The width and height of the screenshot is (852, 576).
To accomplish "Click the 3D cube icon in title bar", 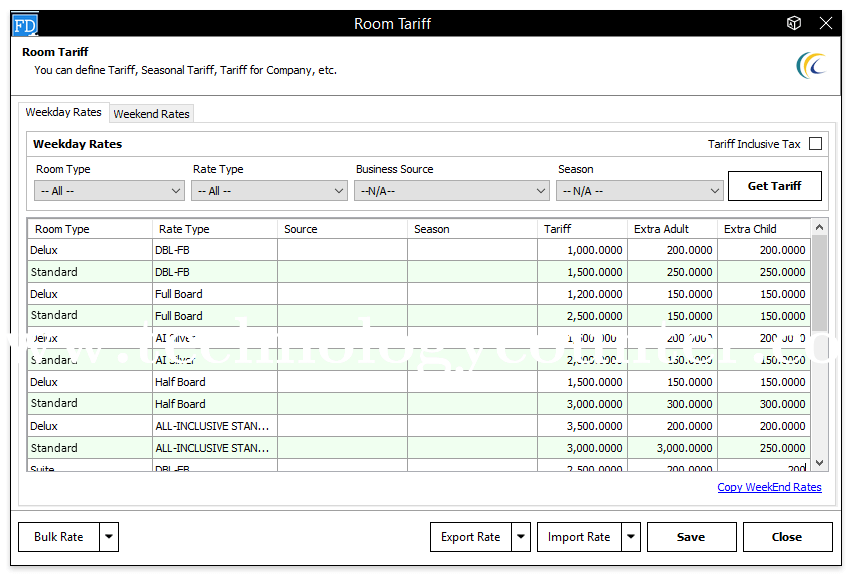I will 794,23.
